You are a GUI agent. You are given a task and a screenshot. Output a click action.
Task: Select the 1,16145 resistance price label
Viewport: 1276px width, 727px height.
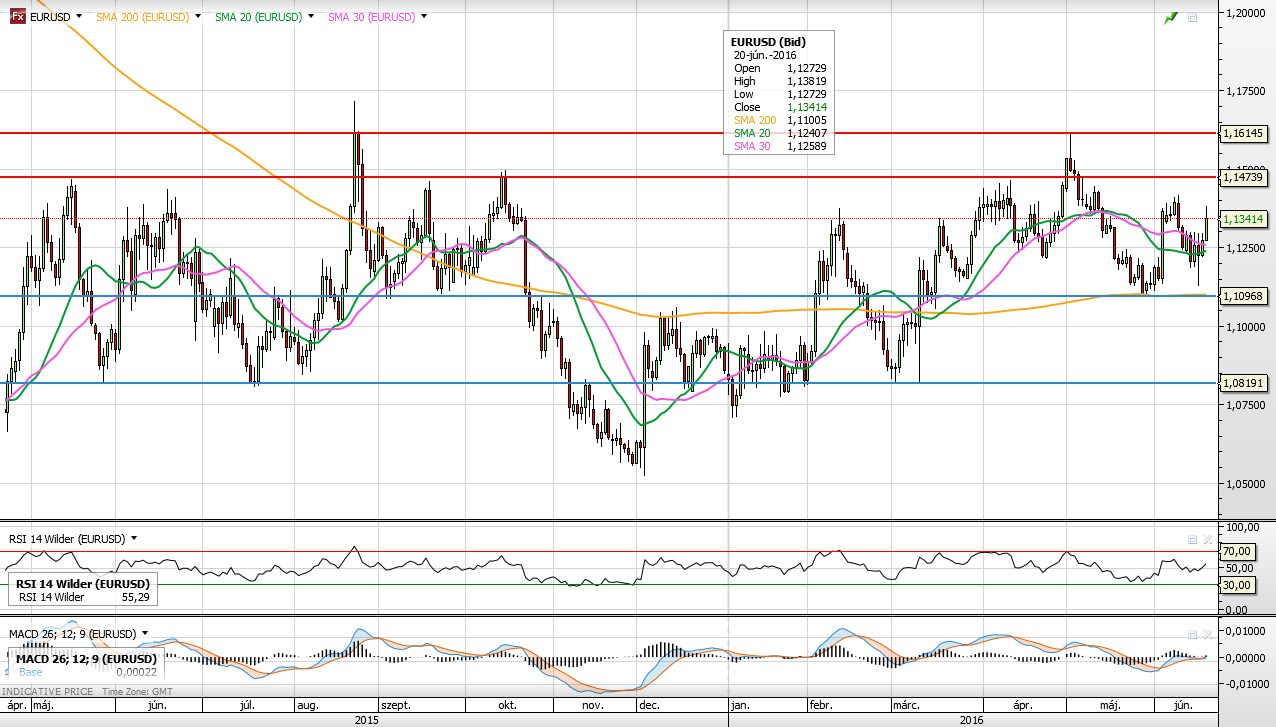(1245, 132)
